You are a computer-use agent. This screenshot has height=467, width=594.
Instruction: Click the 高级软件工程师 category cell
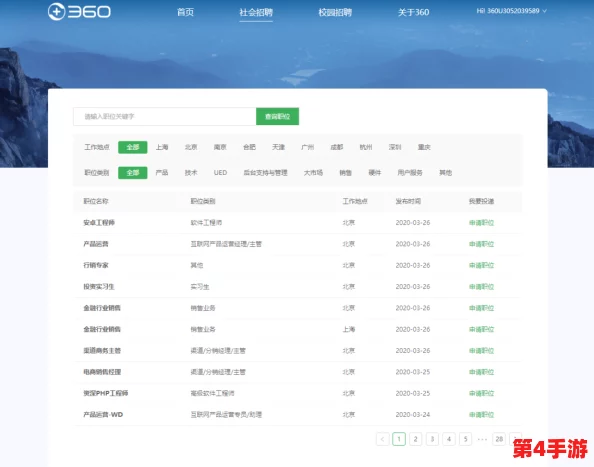212,393
